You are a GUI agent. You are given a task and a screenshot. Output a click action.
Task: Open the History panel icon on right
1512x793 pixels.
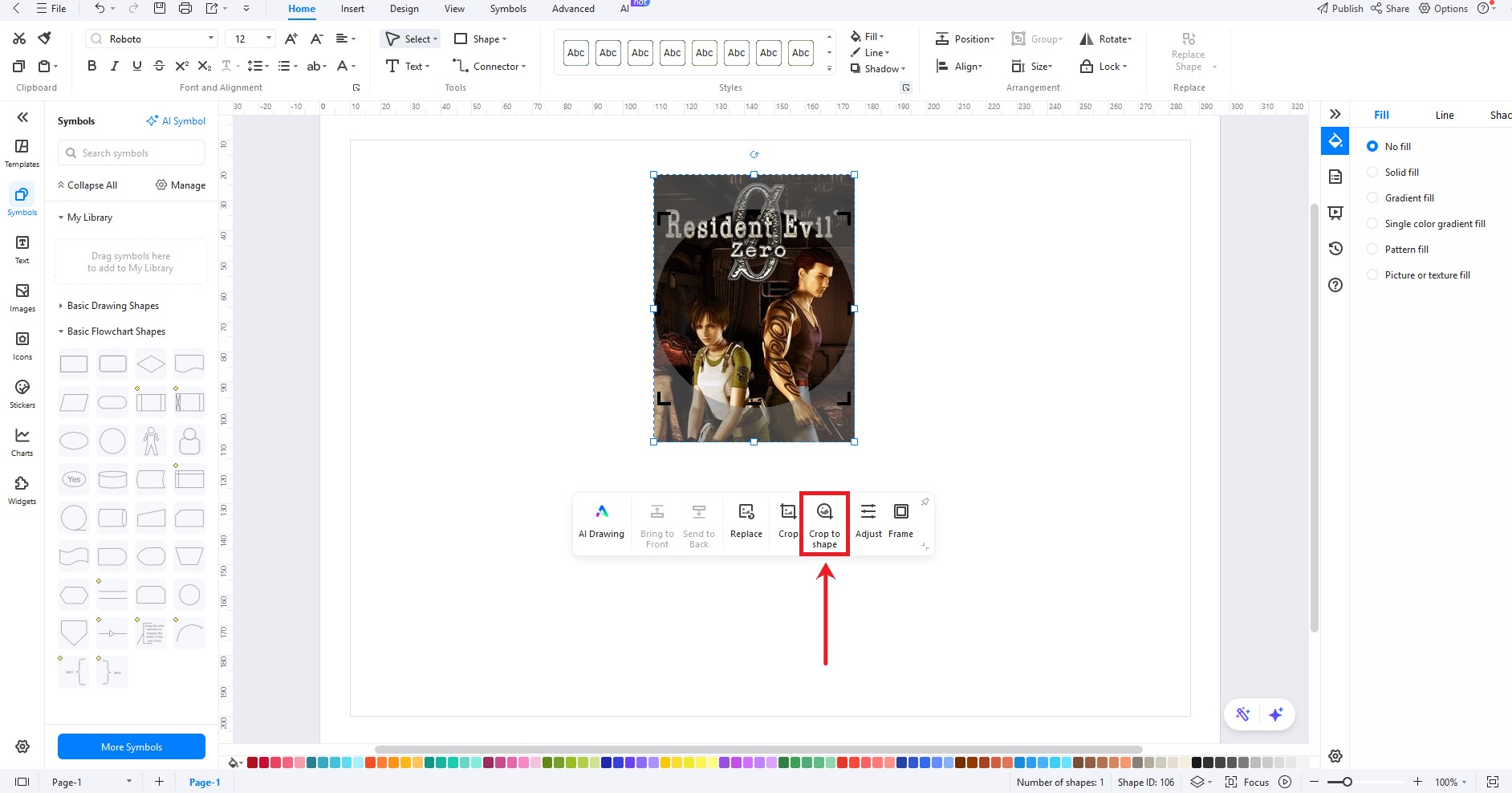tap(1335, 249)
